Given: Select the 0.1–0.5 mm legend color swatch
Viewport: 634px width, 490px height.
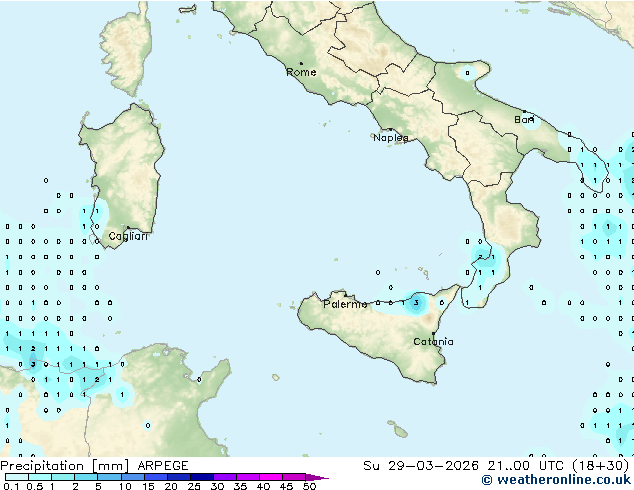Looking at the screenshot, I should (17, 477).
